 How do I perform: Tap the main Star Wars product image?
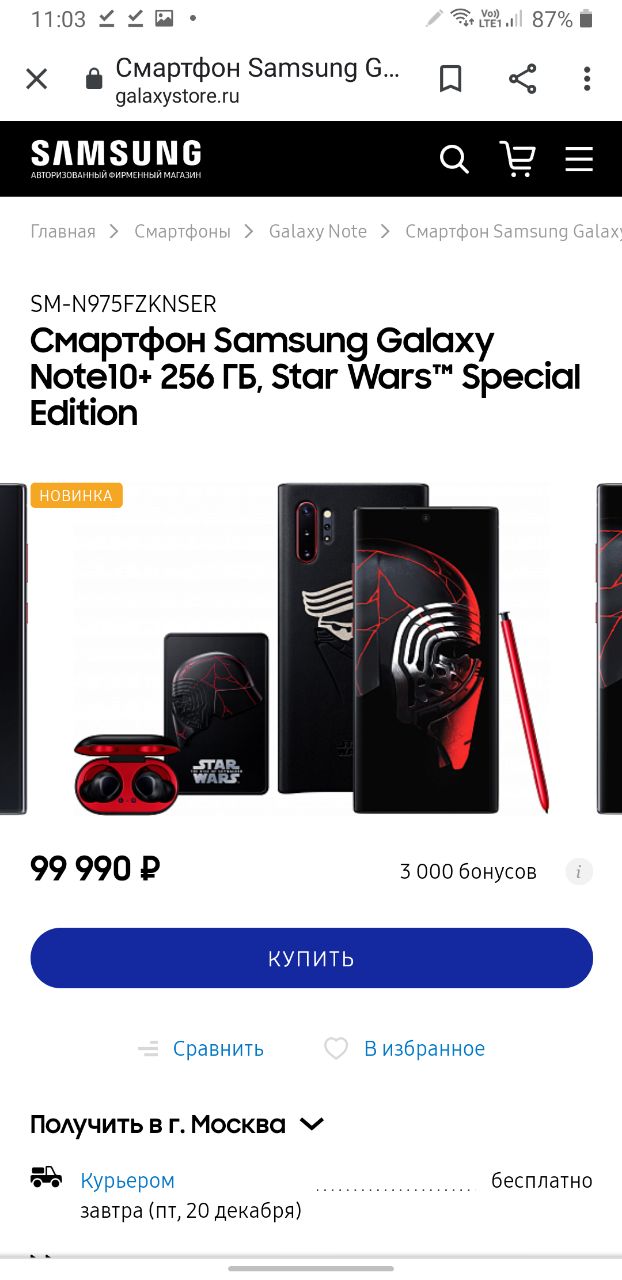tap(311, 648)
